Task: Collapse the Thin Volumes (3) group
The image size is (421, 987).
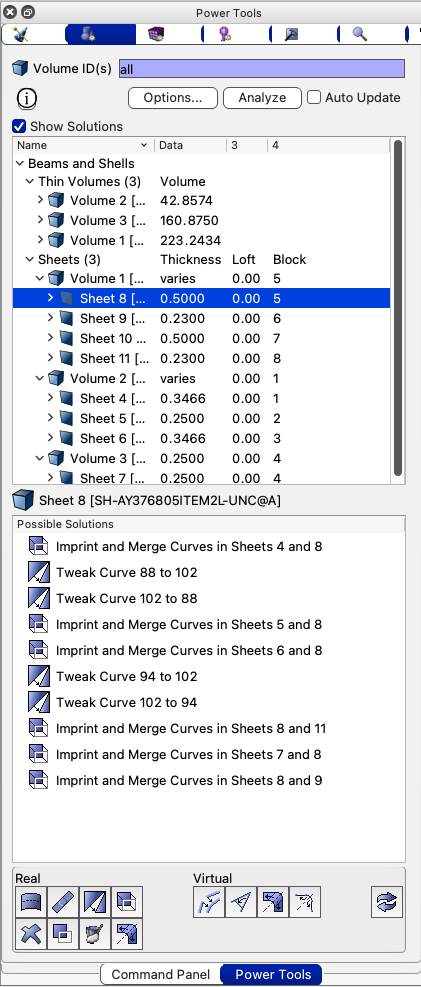Action: click(x=29, y=181)
